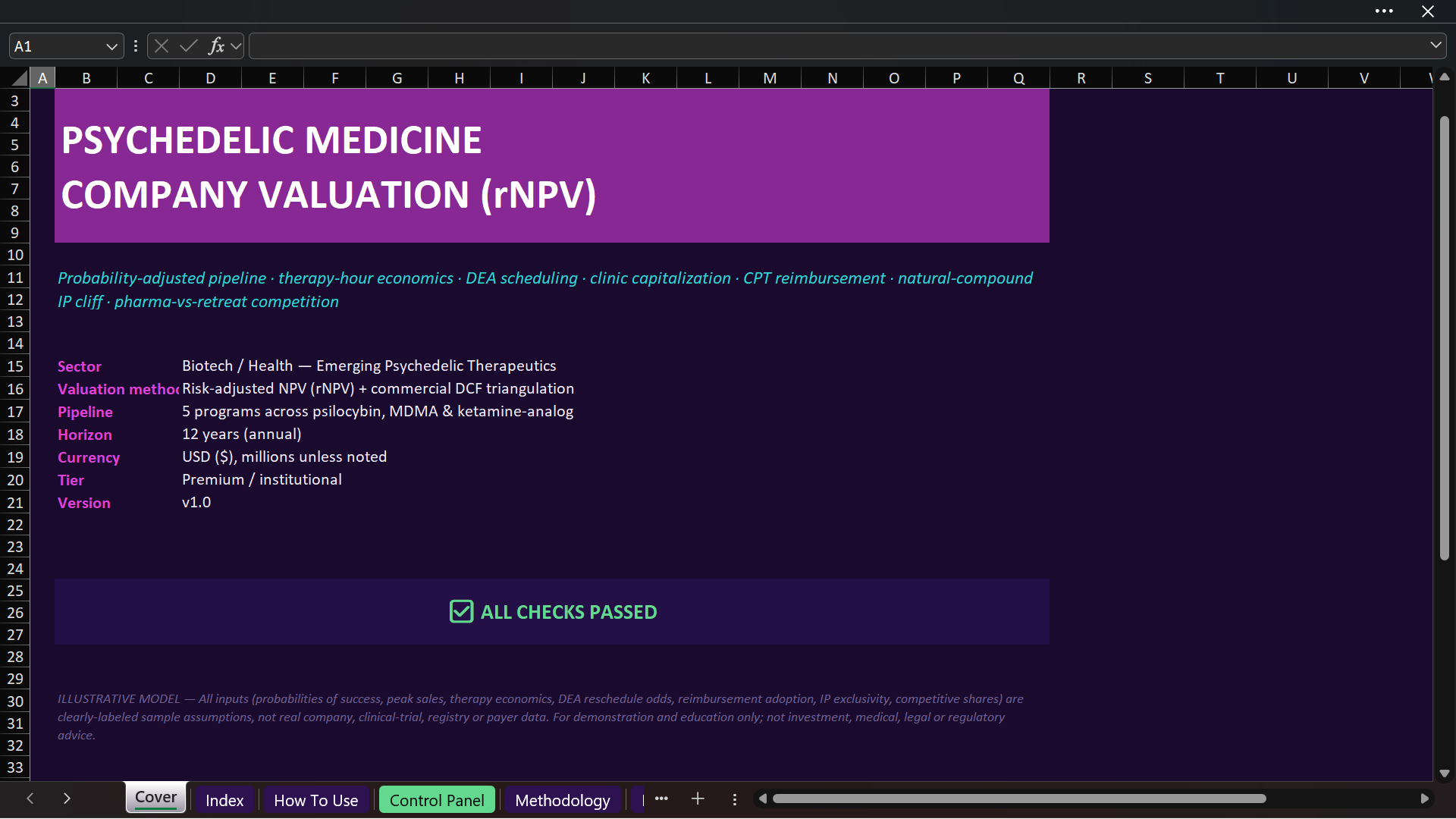The image size is (1456, 819).
Task: Click the Enter checkmark in the formula bar
Action: [x=189, y=46]
